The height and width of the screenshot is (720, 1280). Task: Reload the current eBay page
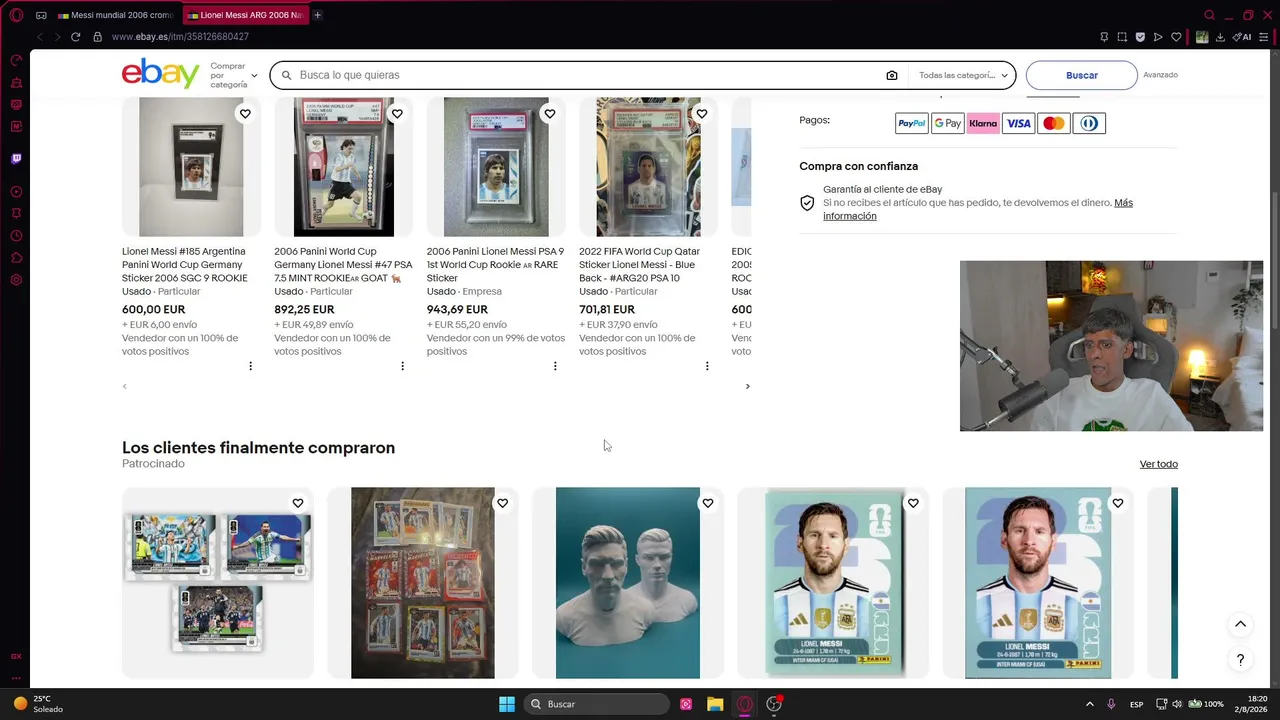pyautogui.click(x=75, y=37)
